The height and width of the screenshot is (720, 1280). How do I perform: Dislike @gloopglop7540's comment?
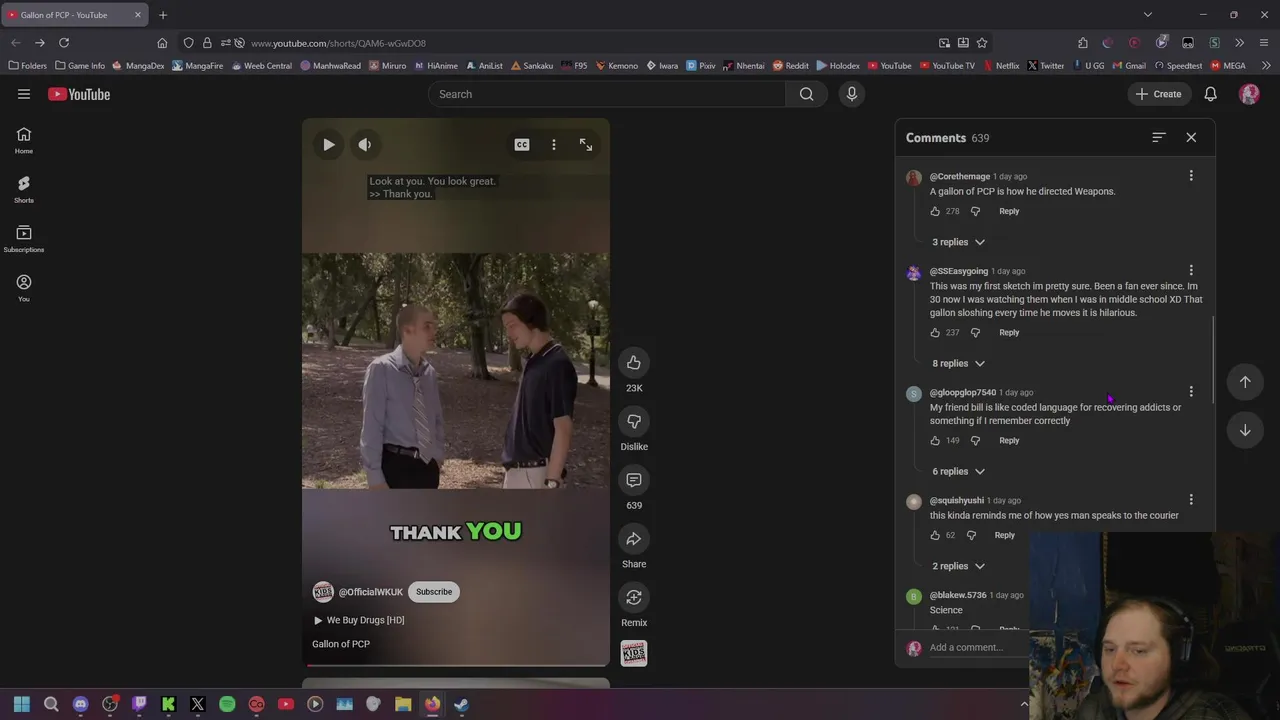[975, 440]
